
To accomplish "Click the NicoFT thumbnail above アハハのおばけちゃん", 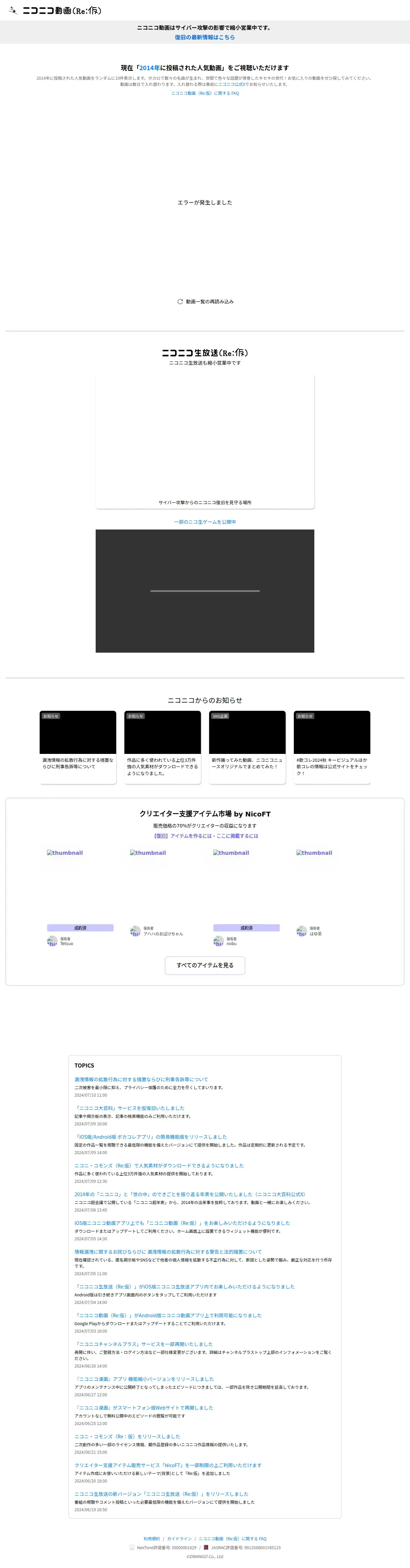I will (163, 883).
